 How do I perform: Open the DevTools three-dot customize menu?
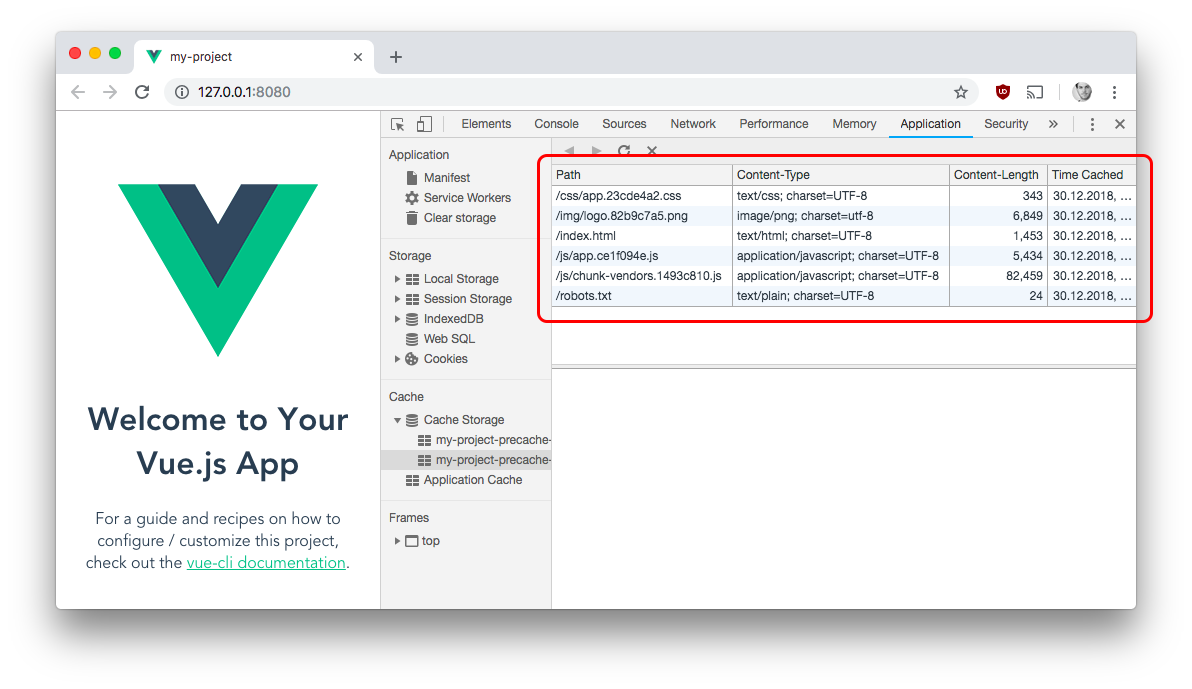(x=1092, y=124)
